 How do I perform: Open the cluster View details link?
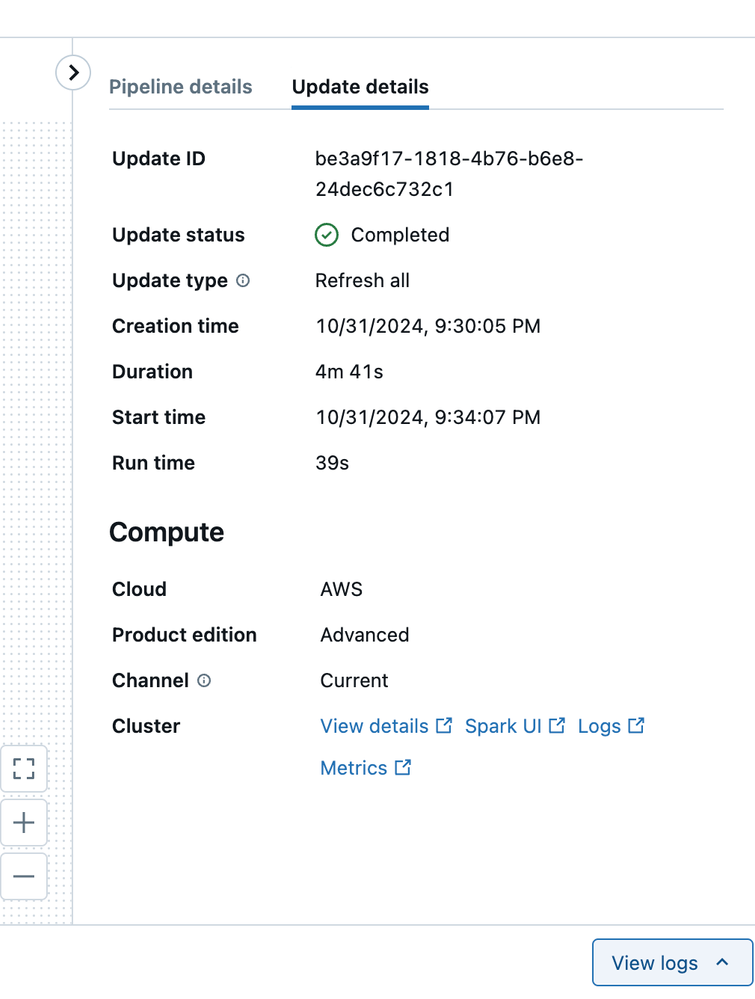[x=374, y=726]
